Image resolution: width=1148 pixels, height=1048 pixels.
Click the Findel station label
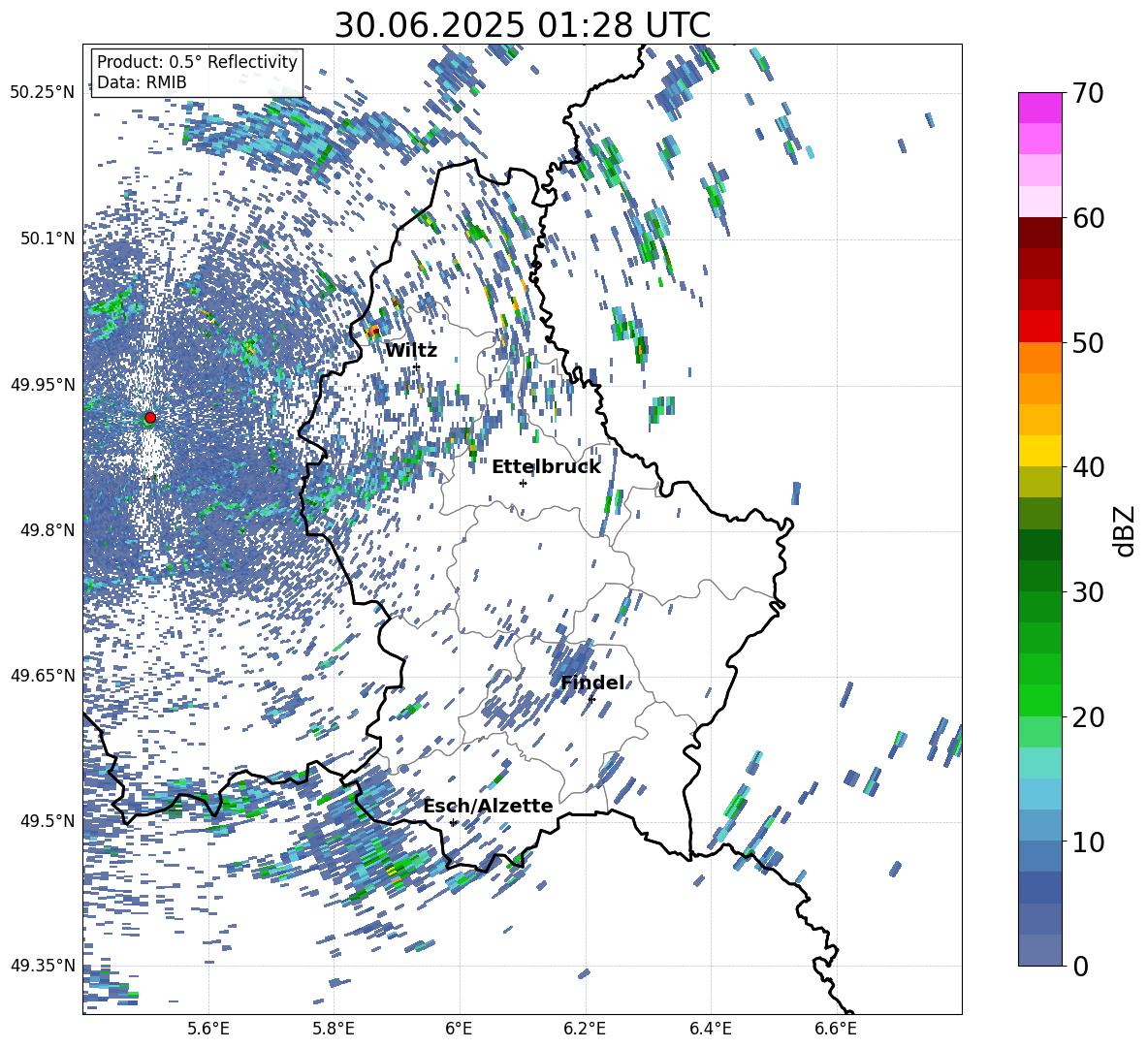tap(592, 683)
